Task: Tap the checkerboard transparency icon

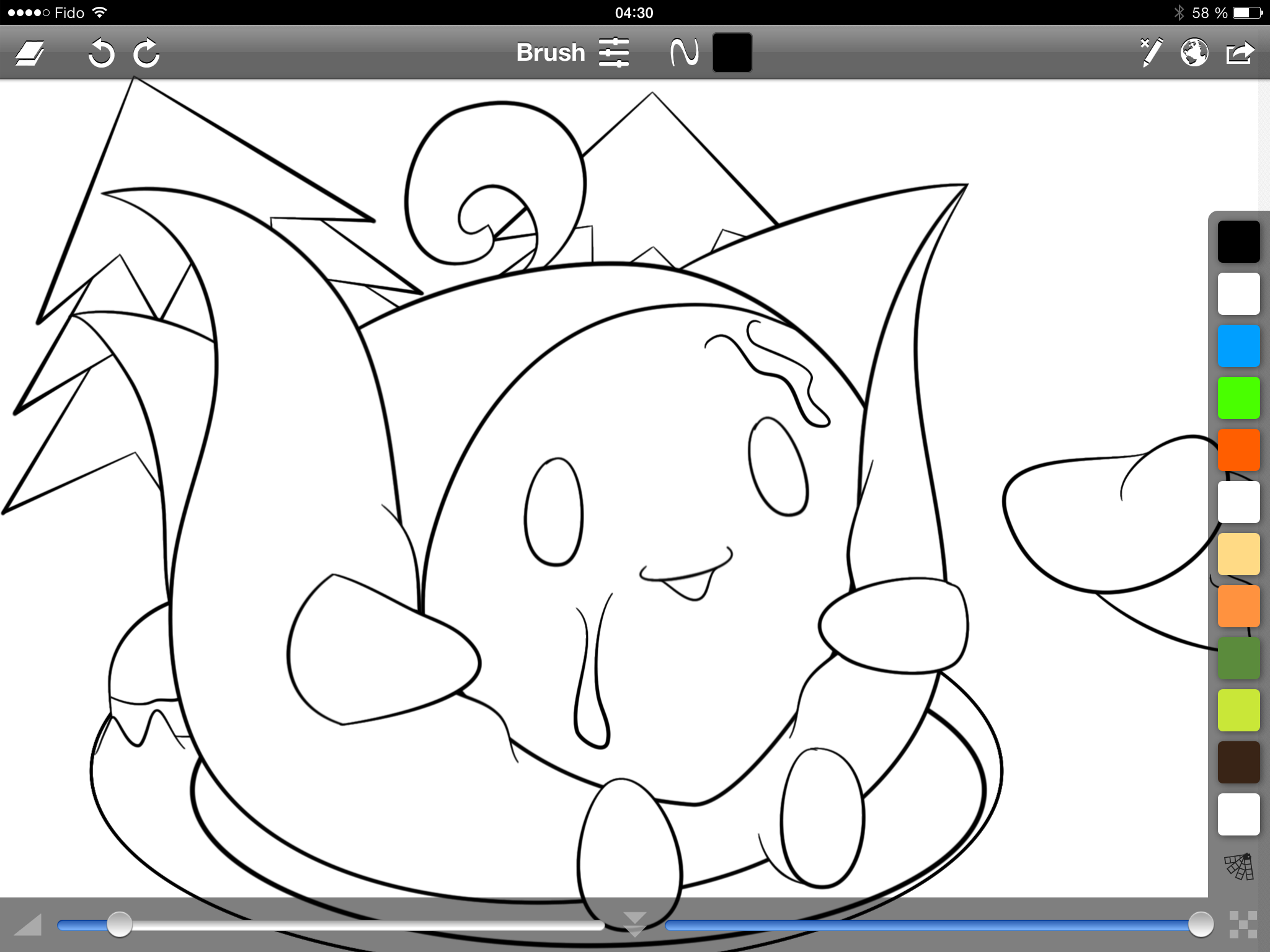Action: coord(1243,925)
